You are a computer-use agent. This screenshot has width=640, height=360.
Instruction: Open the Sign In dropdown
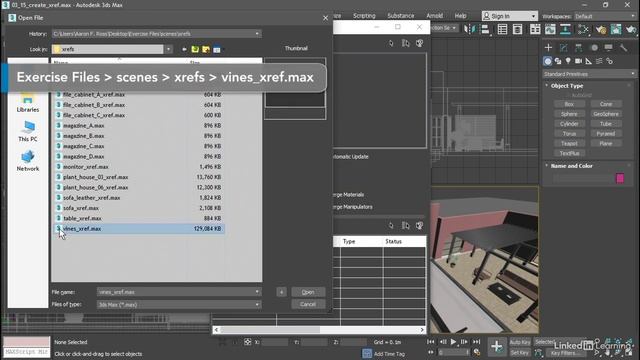pyautogui.click(x=509, y=16)
